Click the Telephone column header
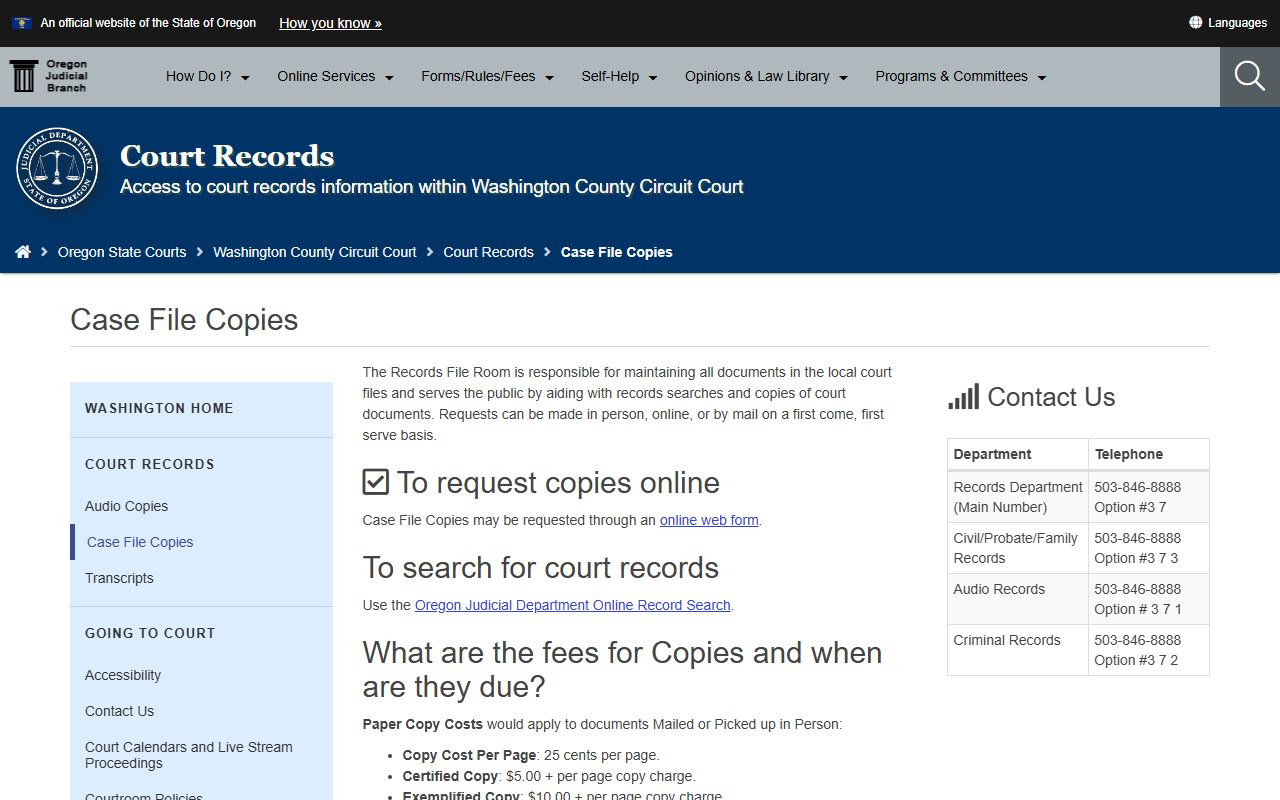Image resolution: width=1280 pixels, height=800 pixels. click(x=1149, y=454)
